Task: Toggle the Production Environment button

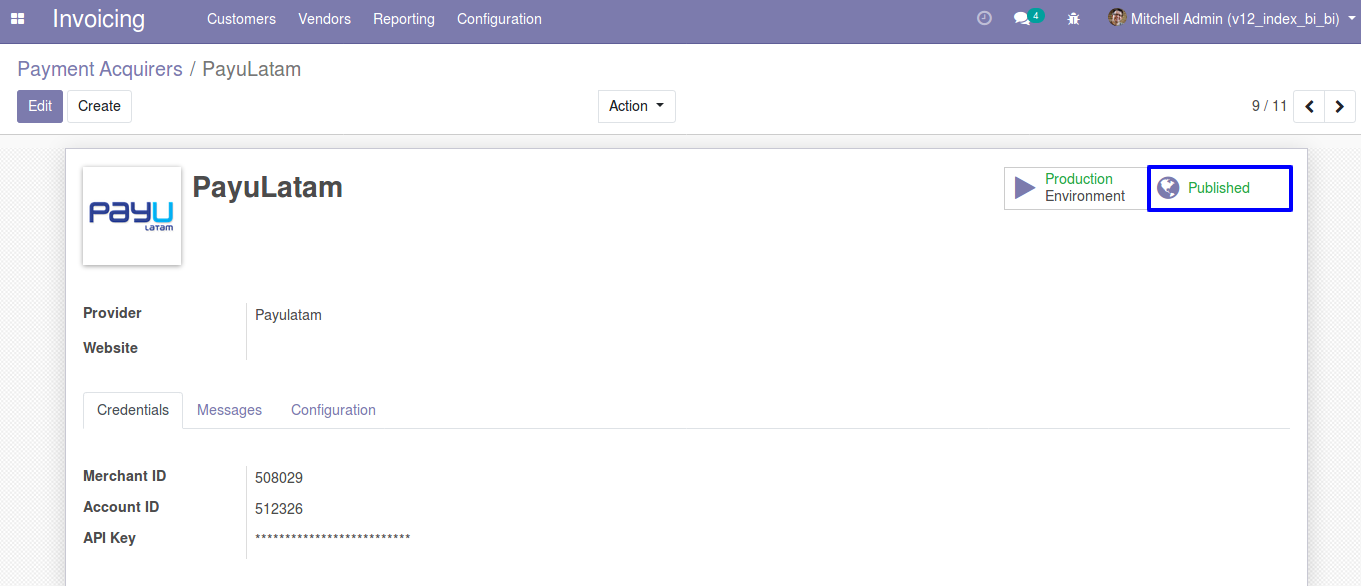Action: (1075, 188)
